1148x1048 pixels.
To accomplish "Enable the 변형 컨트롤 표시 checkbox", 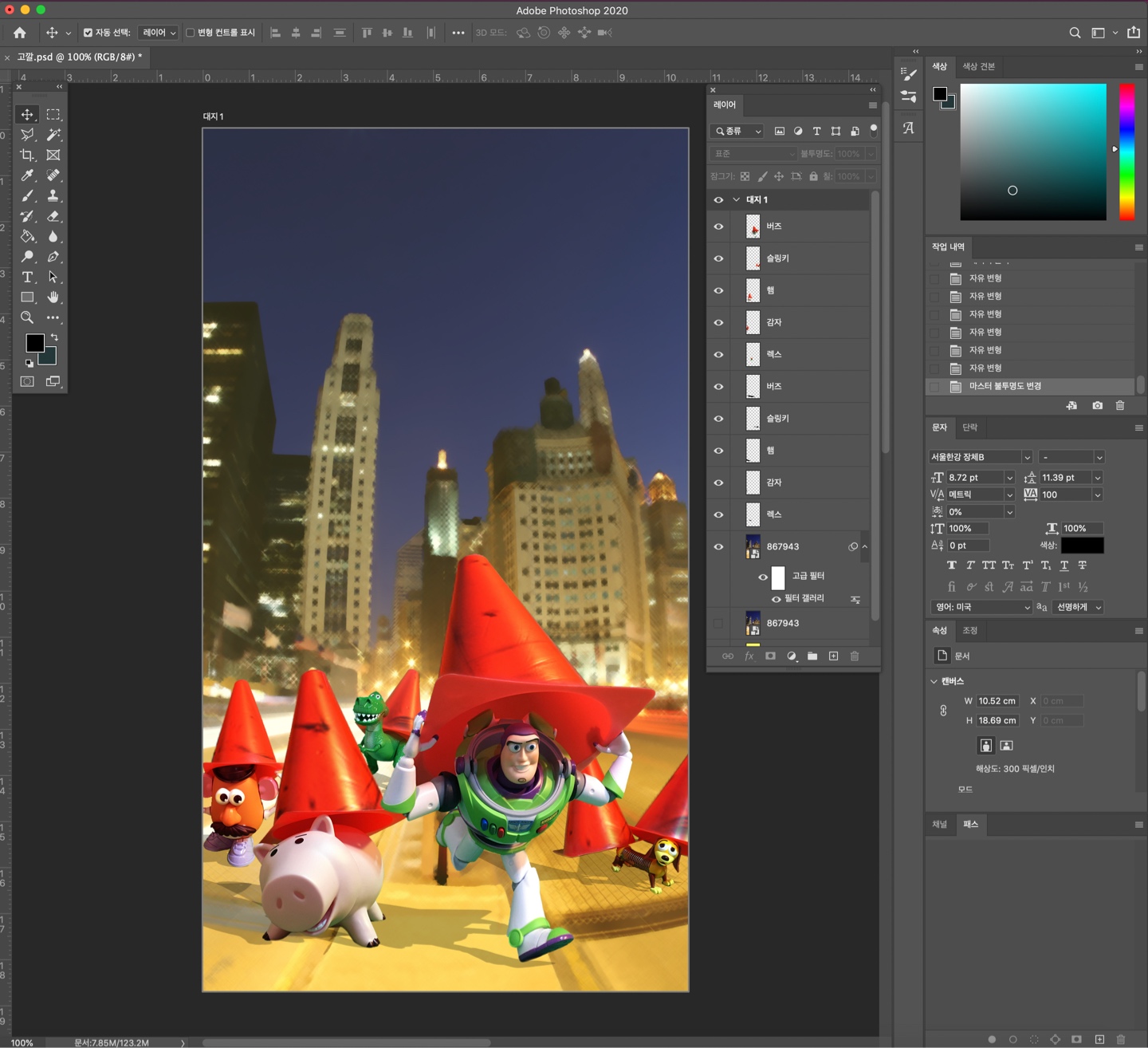I will click(x=190, y=33).
